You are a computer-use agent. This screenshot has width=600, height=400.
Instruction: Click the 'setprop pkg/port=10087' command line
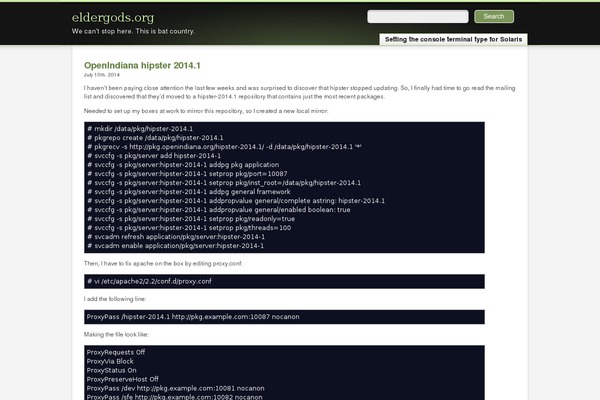pyautogui.click(x=187, y=174)
